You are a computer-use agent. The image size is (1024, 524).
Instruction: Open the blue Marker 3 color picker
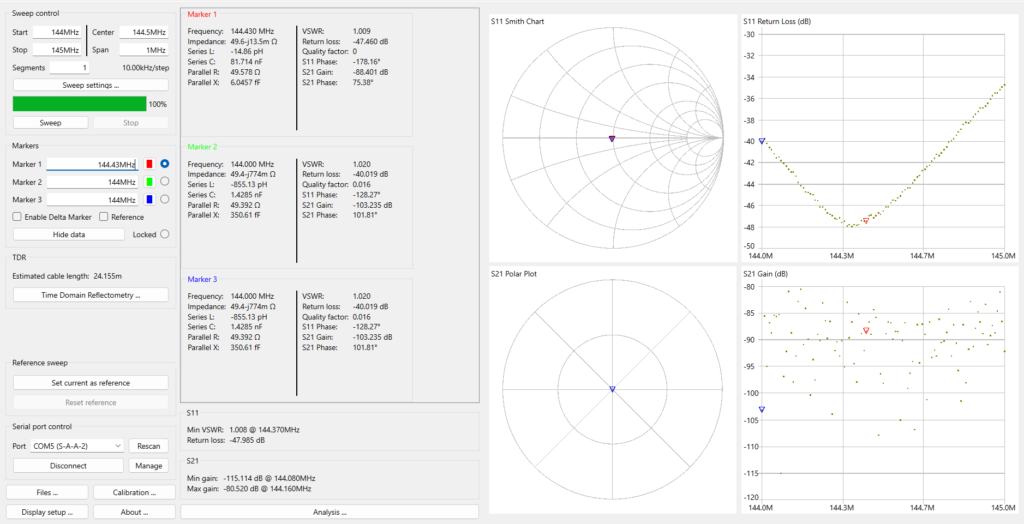pos(150,199)
